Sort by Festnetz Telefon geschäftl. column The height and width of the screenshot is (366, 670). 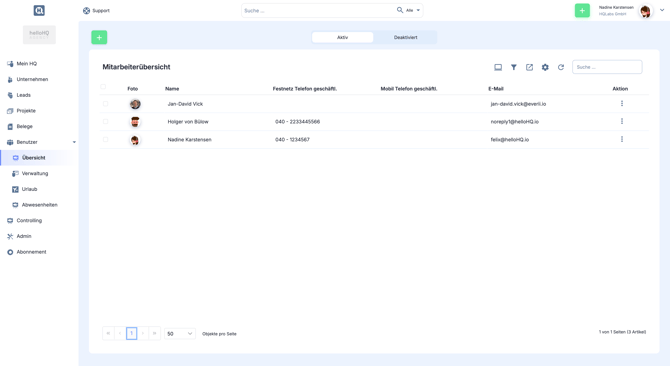[305, 89]
